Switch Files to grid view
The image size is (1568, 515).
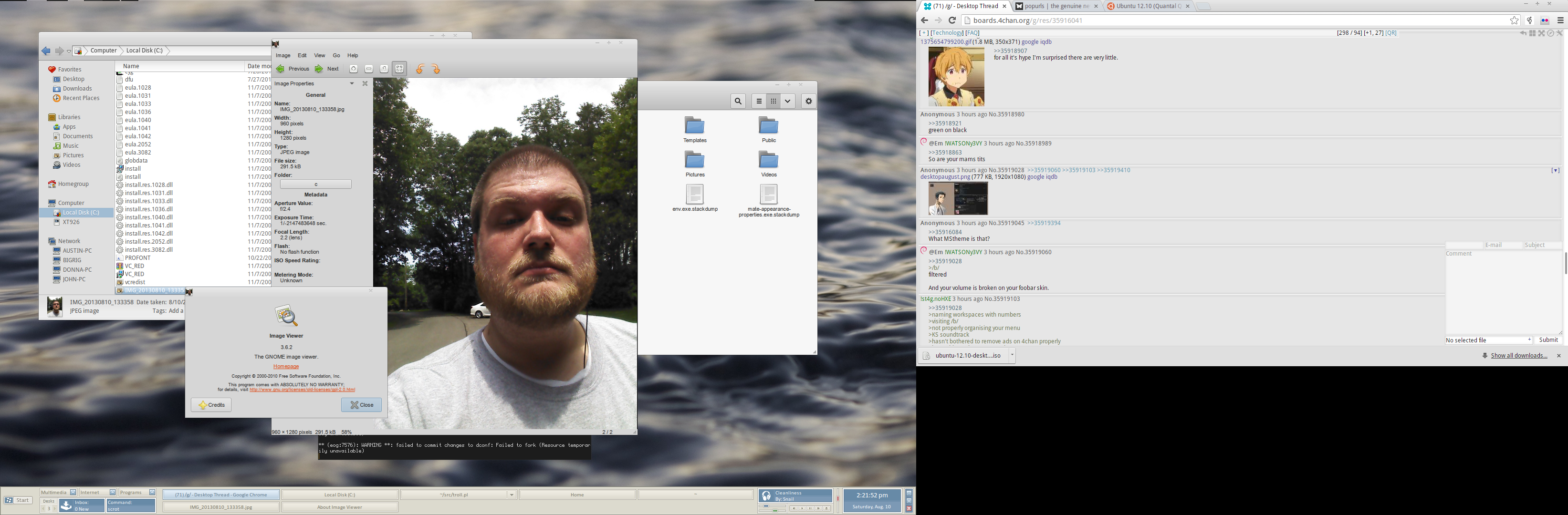click(x=773, y=102)
